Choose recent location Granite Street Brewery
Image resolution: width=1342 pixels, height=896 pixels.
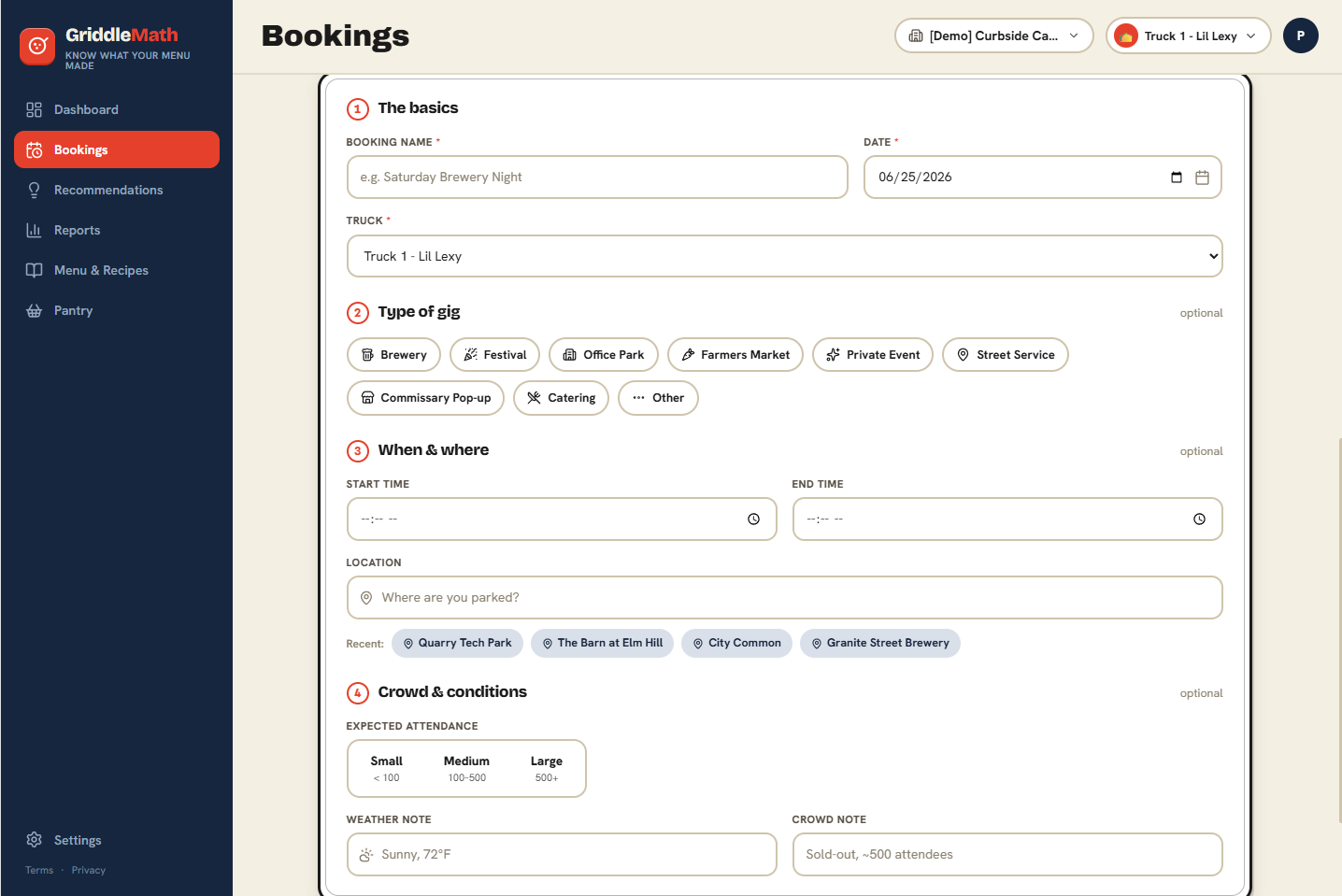tap(879, 643)
